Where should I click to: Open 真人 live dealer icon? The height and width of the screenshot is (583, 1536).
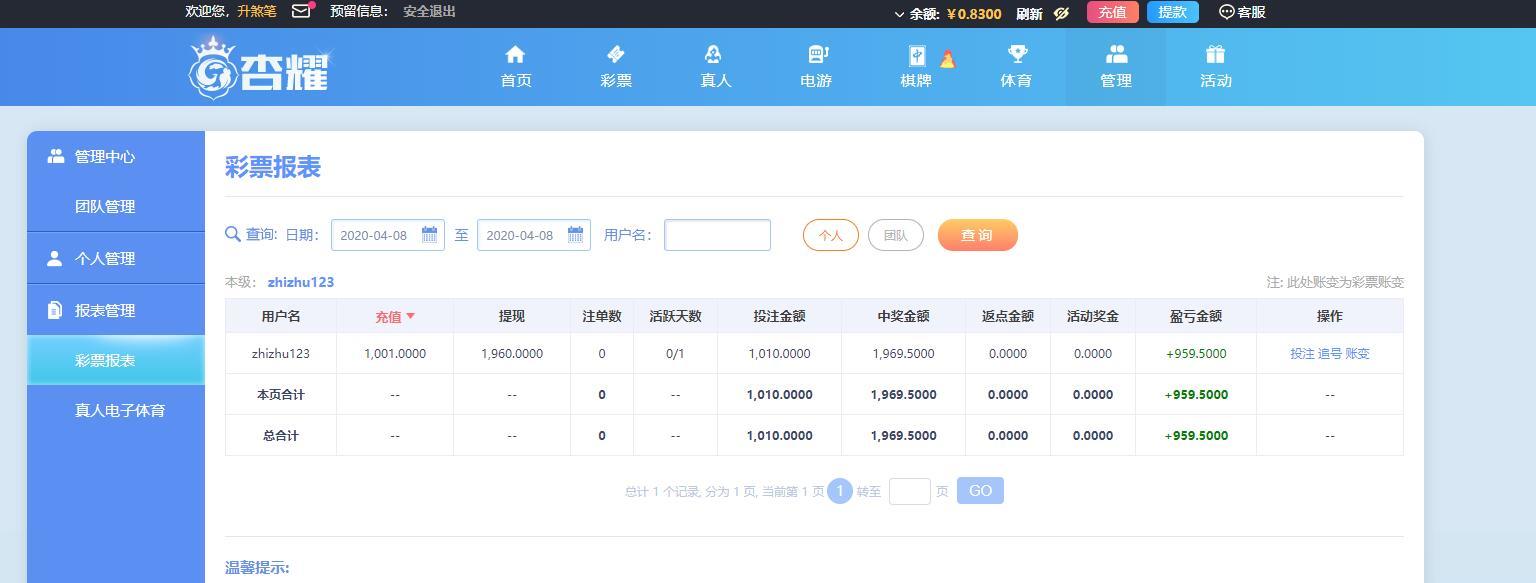[713, 54]
